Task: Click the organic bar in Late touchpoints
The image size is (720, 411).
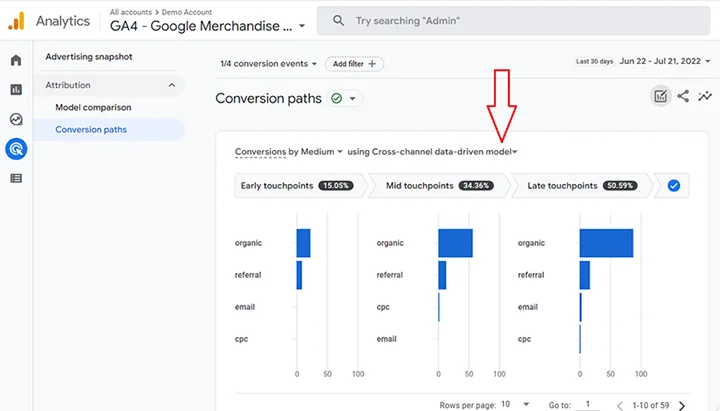Action: [606, 243]
